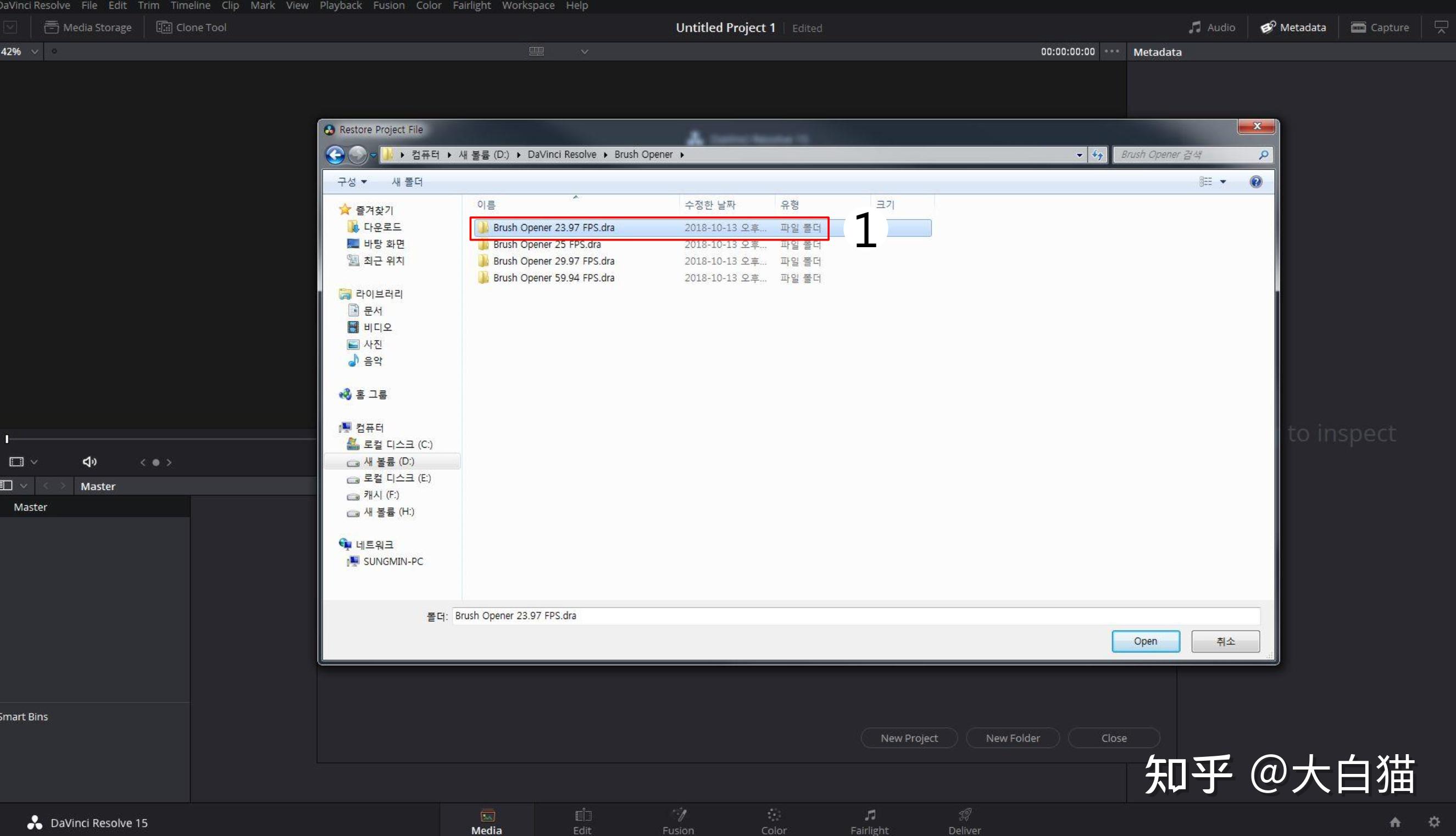The image size is (1456, 836).
Task: Change the view layout icon in dialog
Action: (x=1205, y=182)
